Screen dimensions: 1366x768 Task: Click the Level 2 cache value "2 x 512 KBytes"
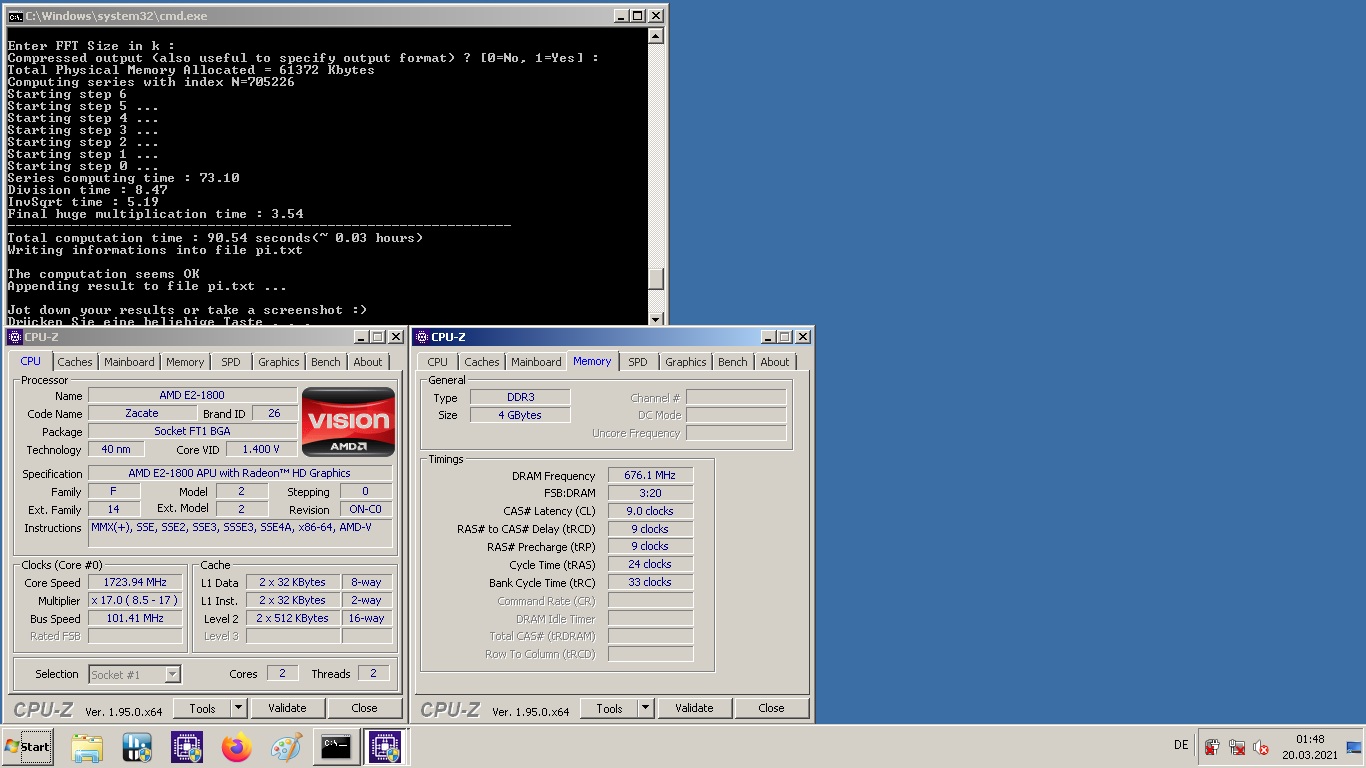point(292,618)
